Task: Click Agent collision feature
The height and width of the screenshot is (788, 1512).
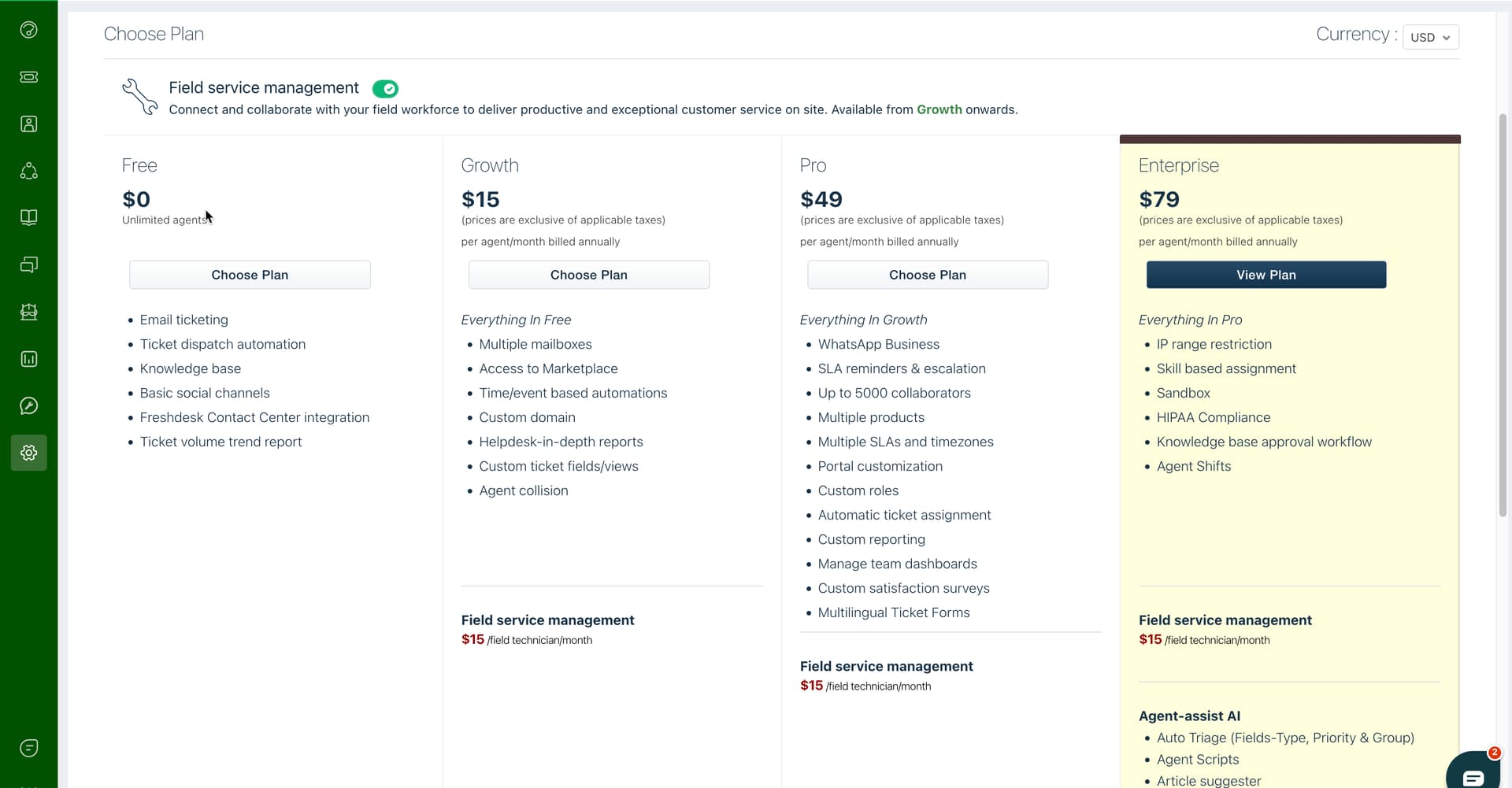Action: click(523, 490)
